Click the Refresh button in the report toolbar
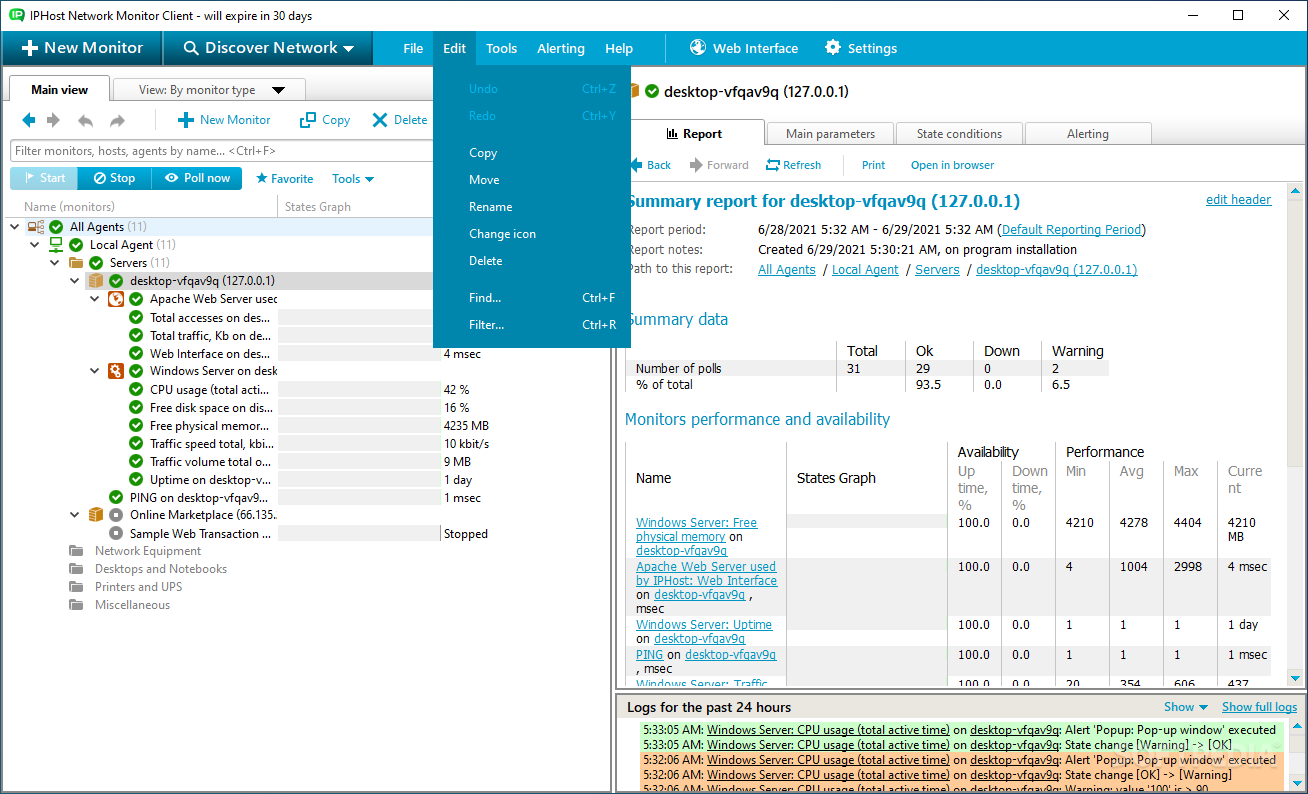The width and height of the screenshot is (1308, 794). pyautogui.click(x=793, y=165)
